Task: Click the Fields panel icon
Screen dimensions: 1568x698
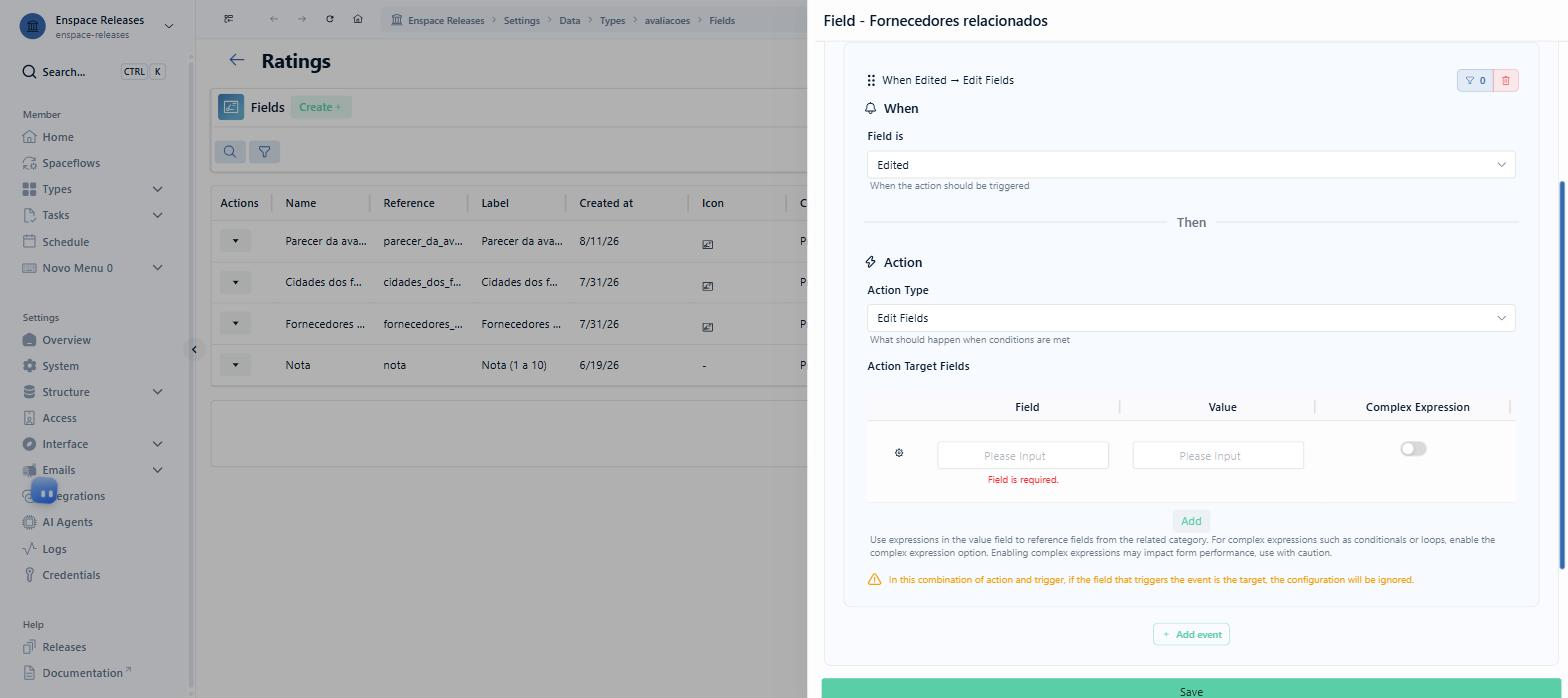Action: pos(231,106)
